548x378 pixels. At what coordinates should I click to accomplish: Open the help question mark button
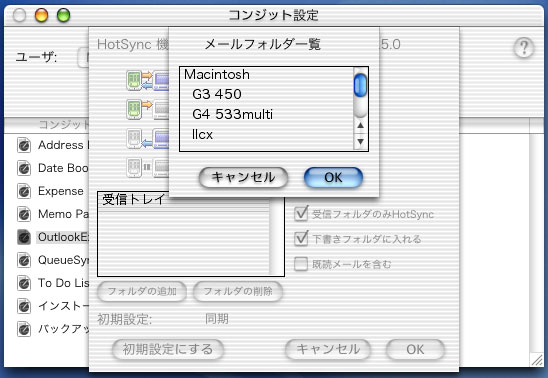click(524, 48)
